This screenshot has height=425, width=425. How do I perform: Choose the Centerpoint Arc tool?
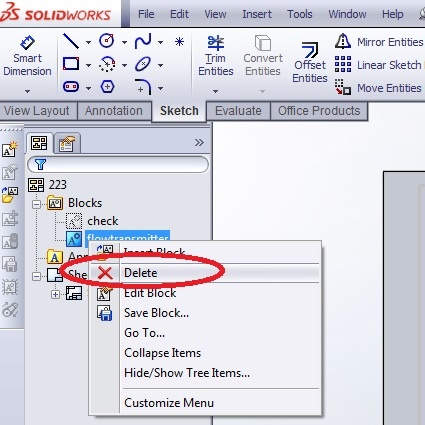107,64
